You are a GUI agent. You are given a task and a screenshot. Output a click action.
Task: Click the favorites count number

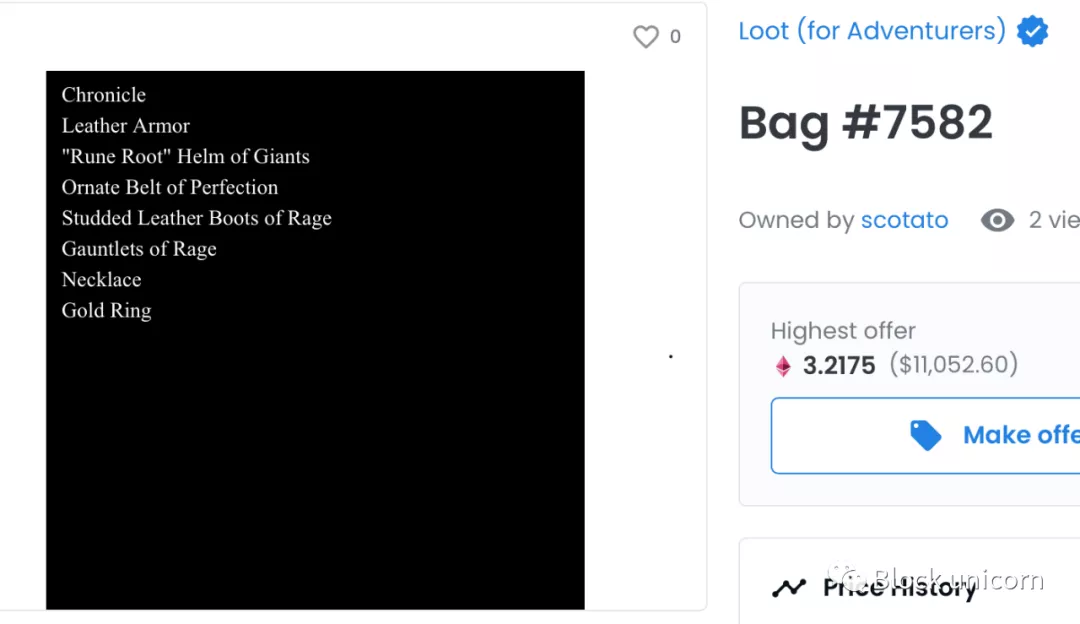675,37
